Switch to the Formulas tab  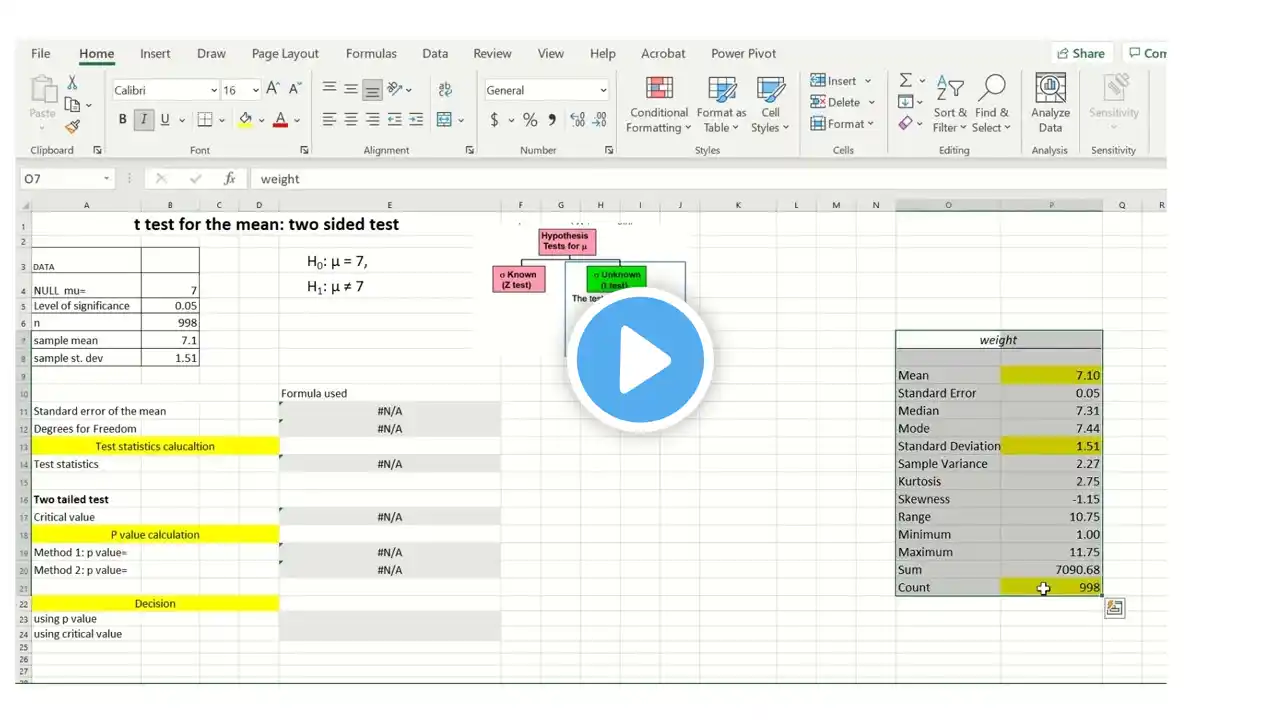coord(371,54)
